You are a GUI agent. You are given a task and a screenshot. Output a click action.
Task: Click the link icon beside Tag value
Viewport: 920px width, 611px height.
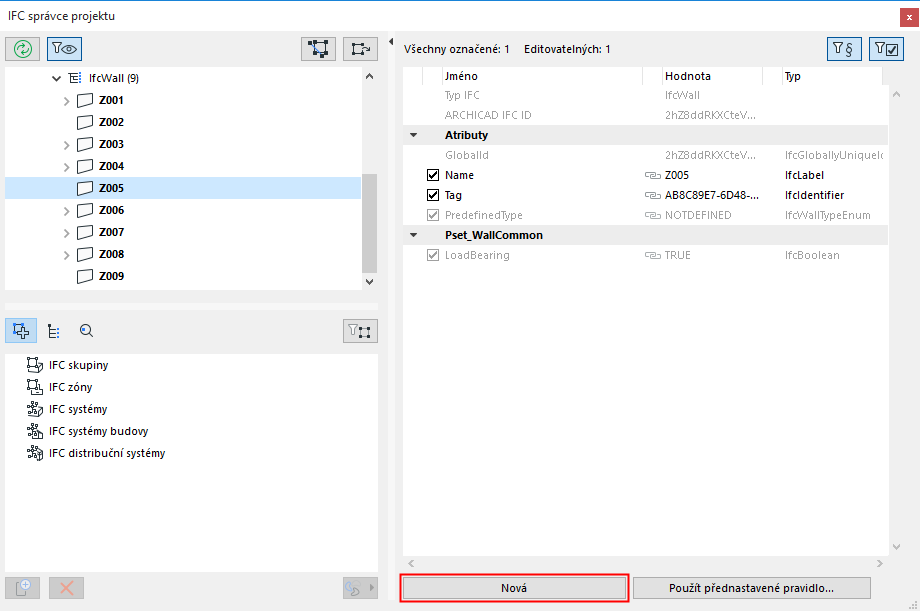click(x=652, y=195)
